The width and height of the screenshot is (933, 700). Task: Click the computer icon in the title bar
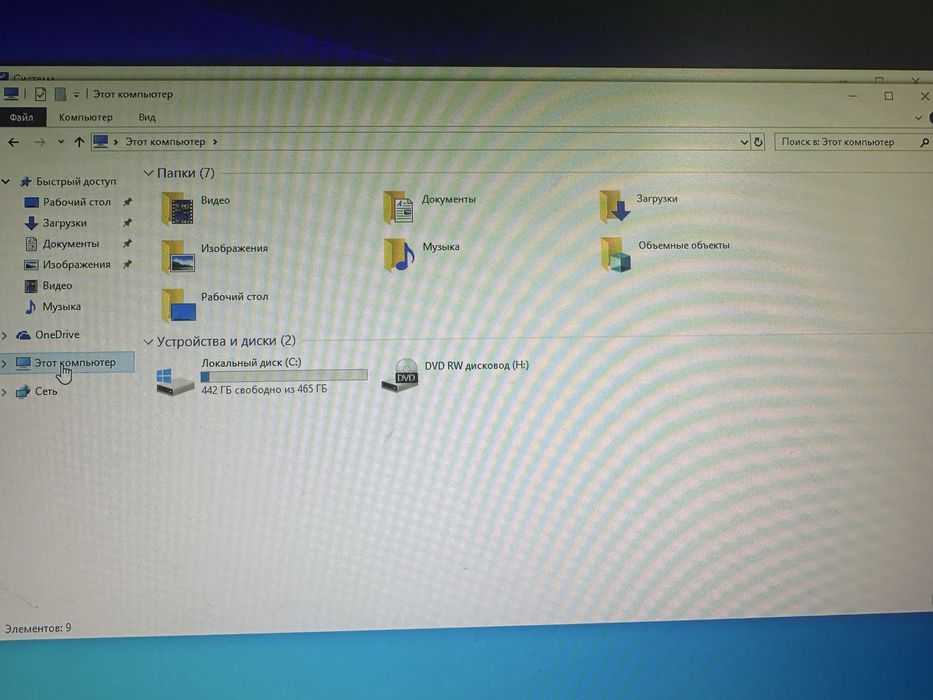[11, 93]
